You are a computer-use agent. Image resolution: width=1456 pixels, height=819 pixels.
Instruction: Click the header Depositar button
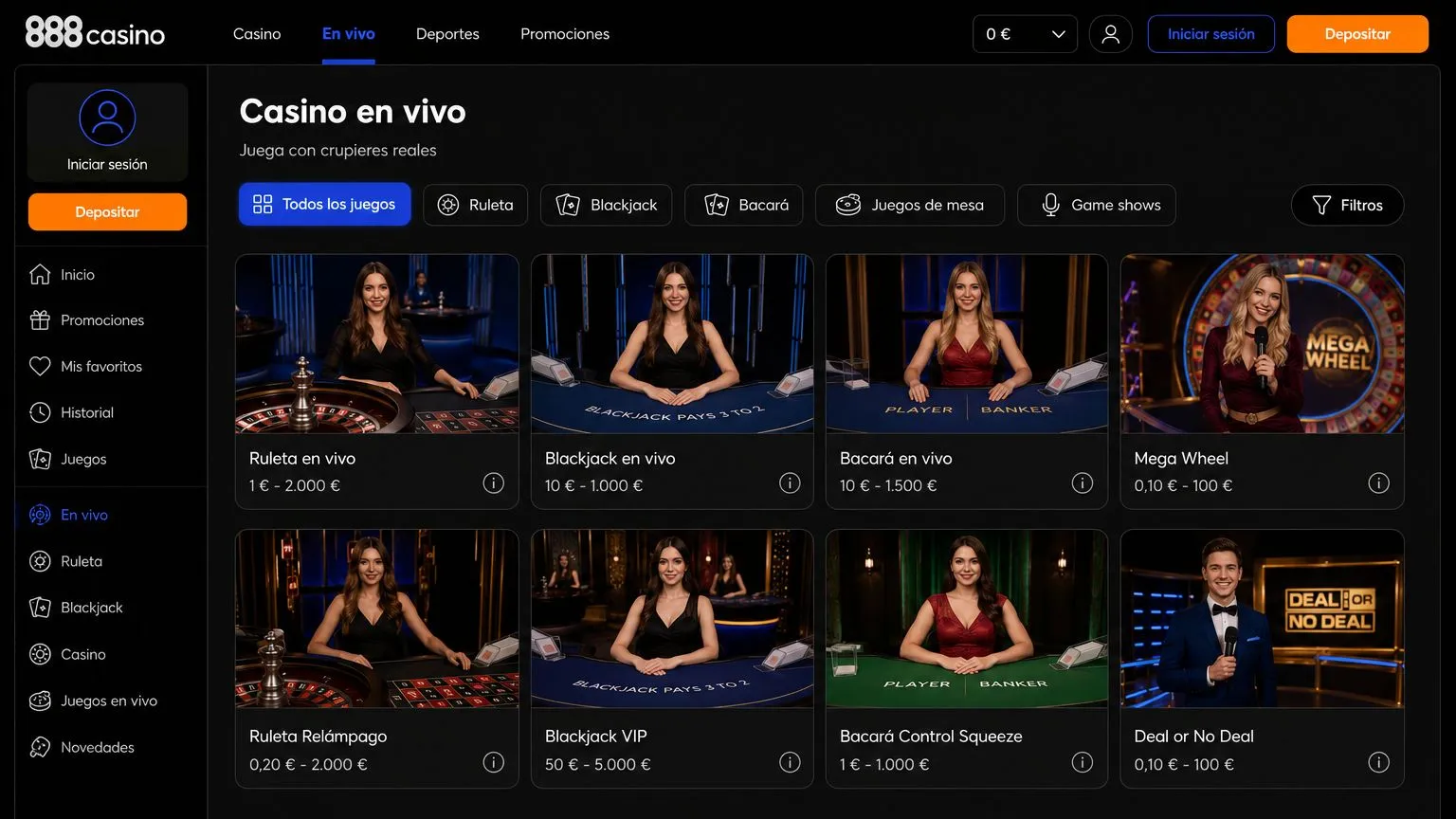coord(1357,34)
